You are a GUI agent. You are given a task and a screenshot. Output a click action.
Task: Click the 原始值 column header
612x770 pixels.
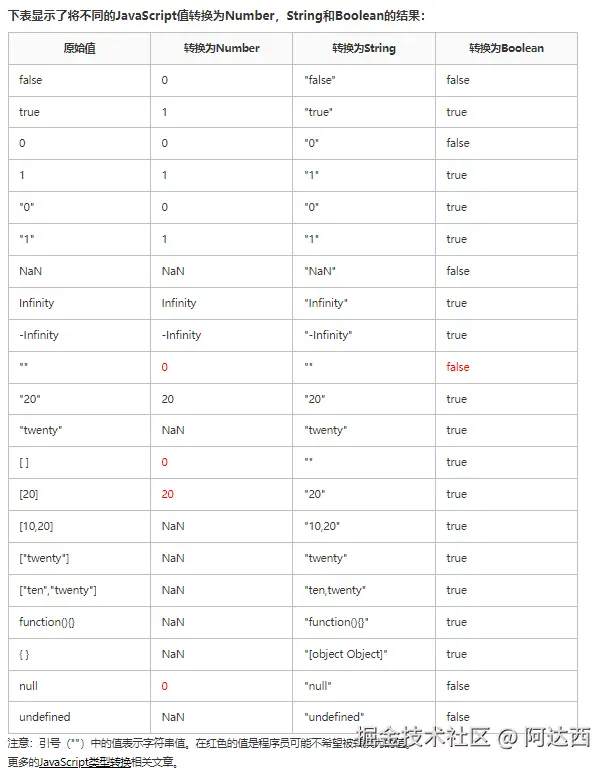(x=79, y=48)
